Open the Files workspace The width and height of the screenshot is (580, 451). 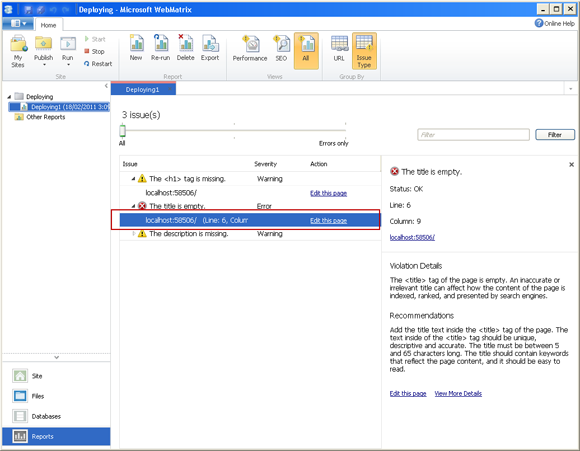pos(56,396)
